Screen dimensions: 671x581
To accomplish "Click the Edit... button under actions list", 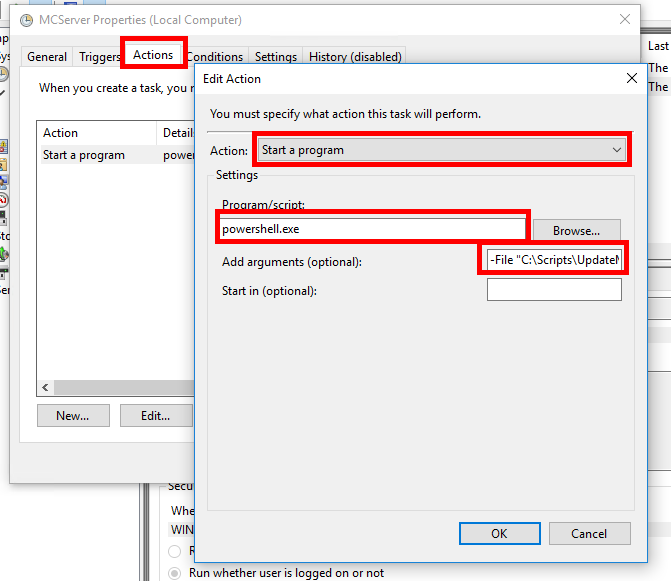I will (x=156, y=415).
